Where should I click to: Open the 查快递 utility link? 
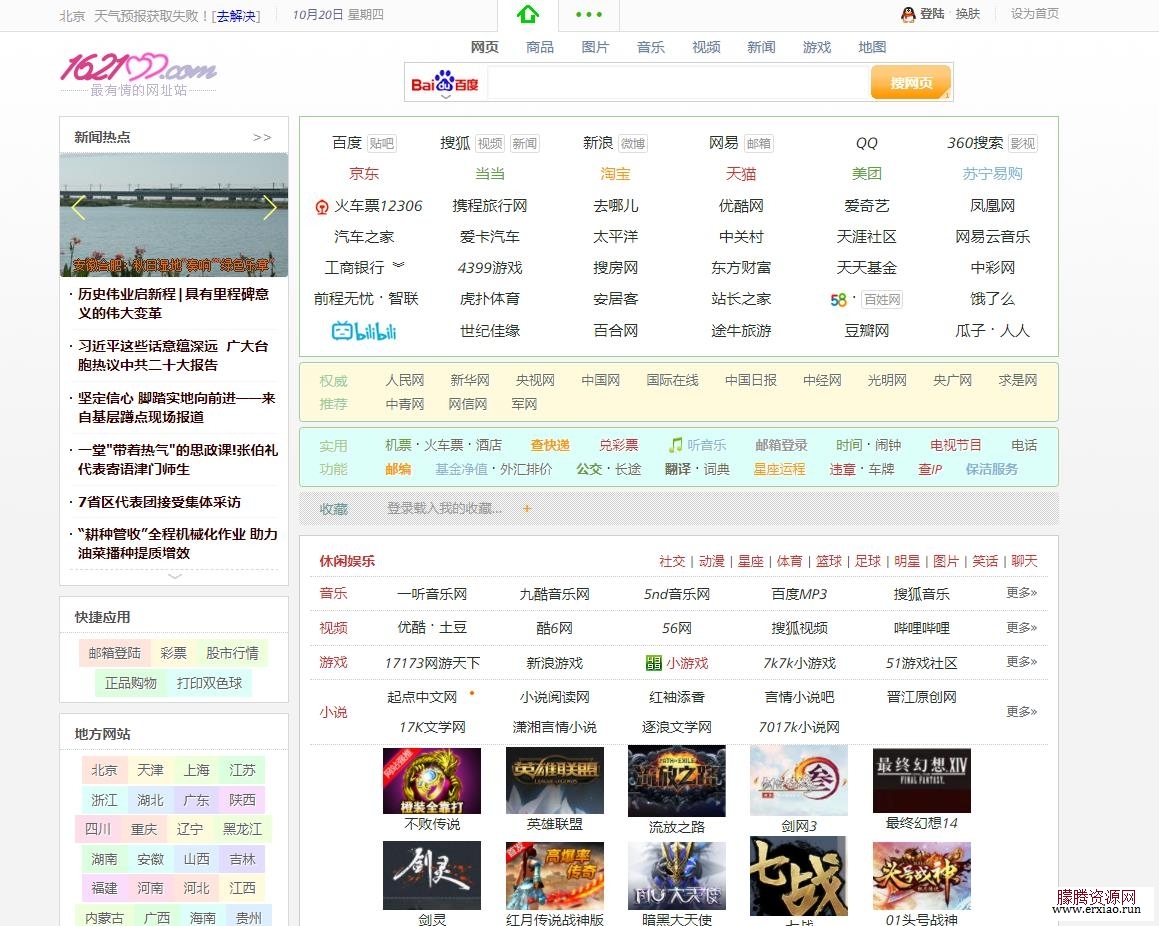click(550, 446)
